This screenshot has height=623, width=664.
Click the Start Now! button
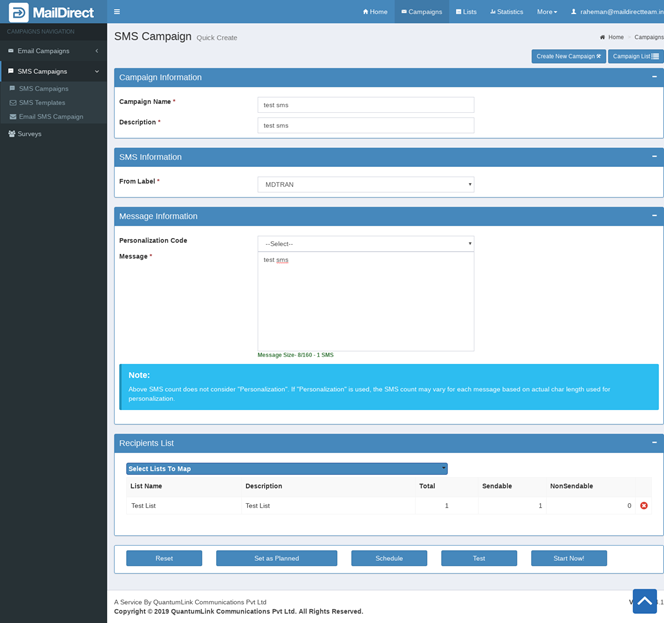(x=568, y=558)
